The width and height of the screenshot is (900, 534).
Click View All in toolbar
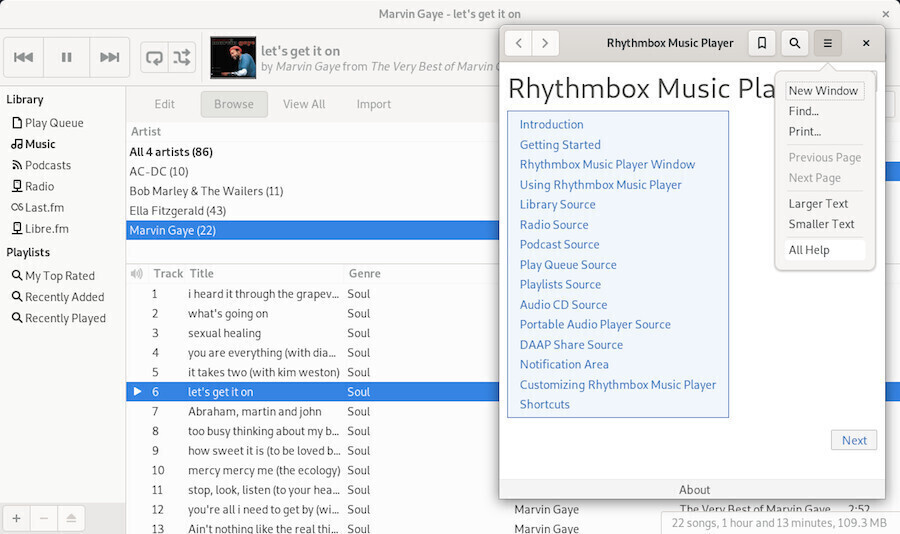(304, 104)
